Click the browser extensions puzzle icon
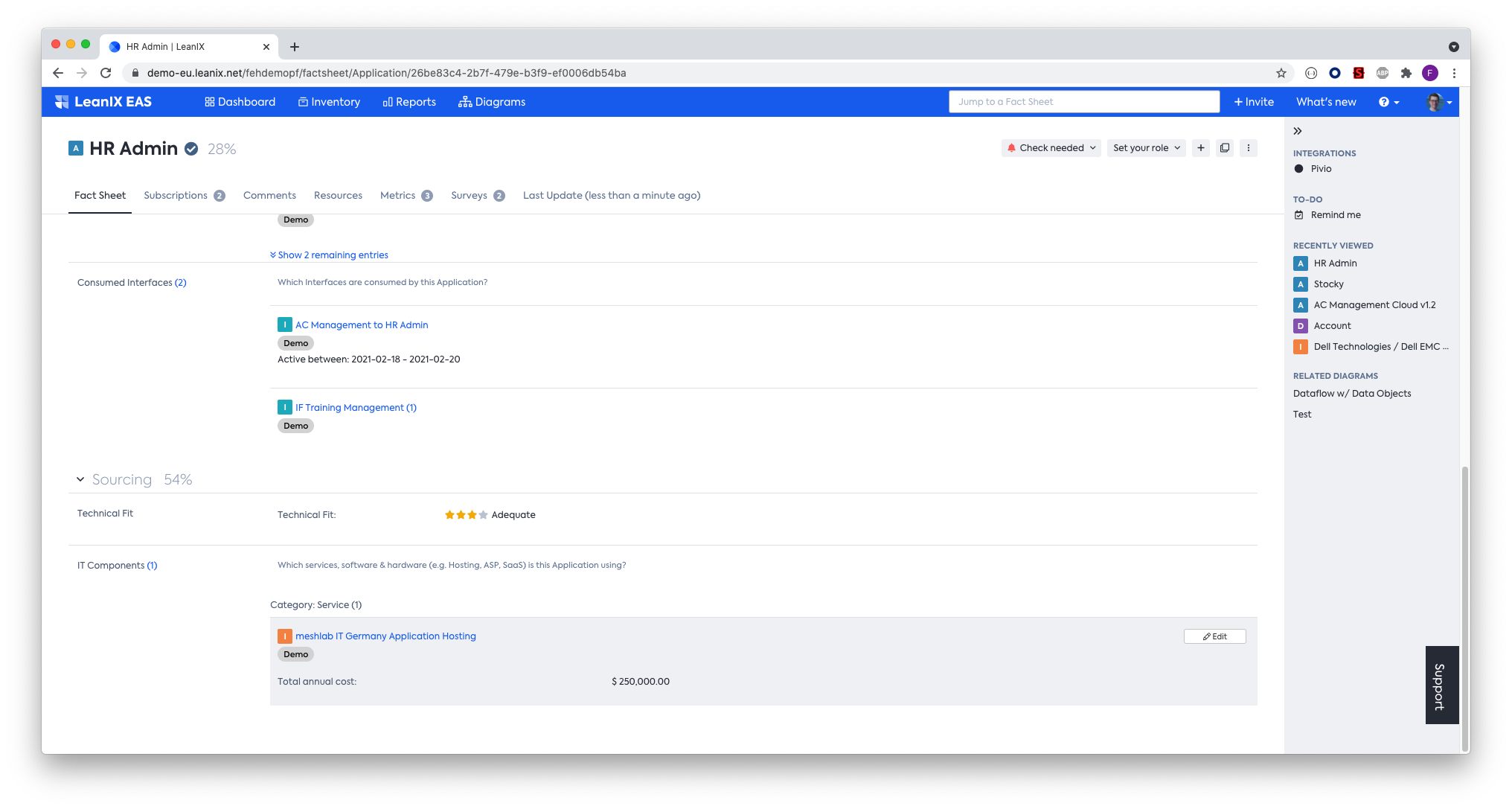Screen dimensions: 1512x809 click(1406, 73)
